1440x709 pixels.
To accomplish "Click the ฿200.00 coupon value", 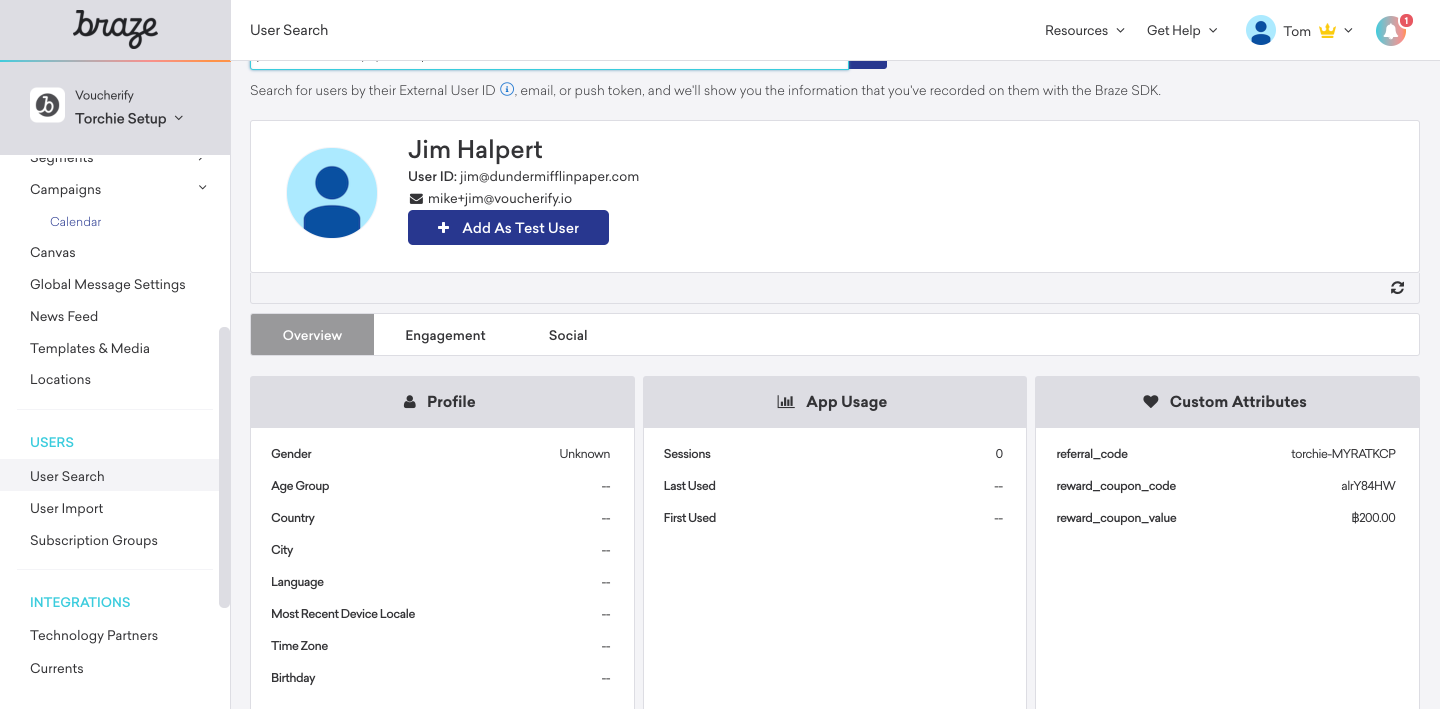I will click(1373, 518).
